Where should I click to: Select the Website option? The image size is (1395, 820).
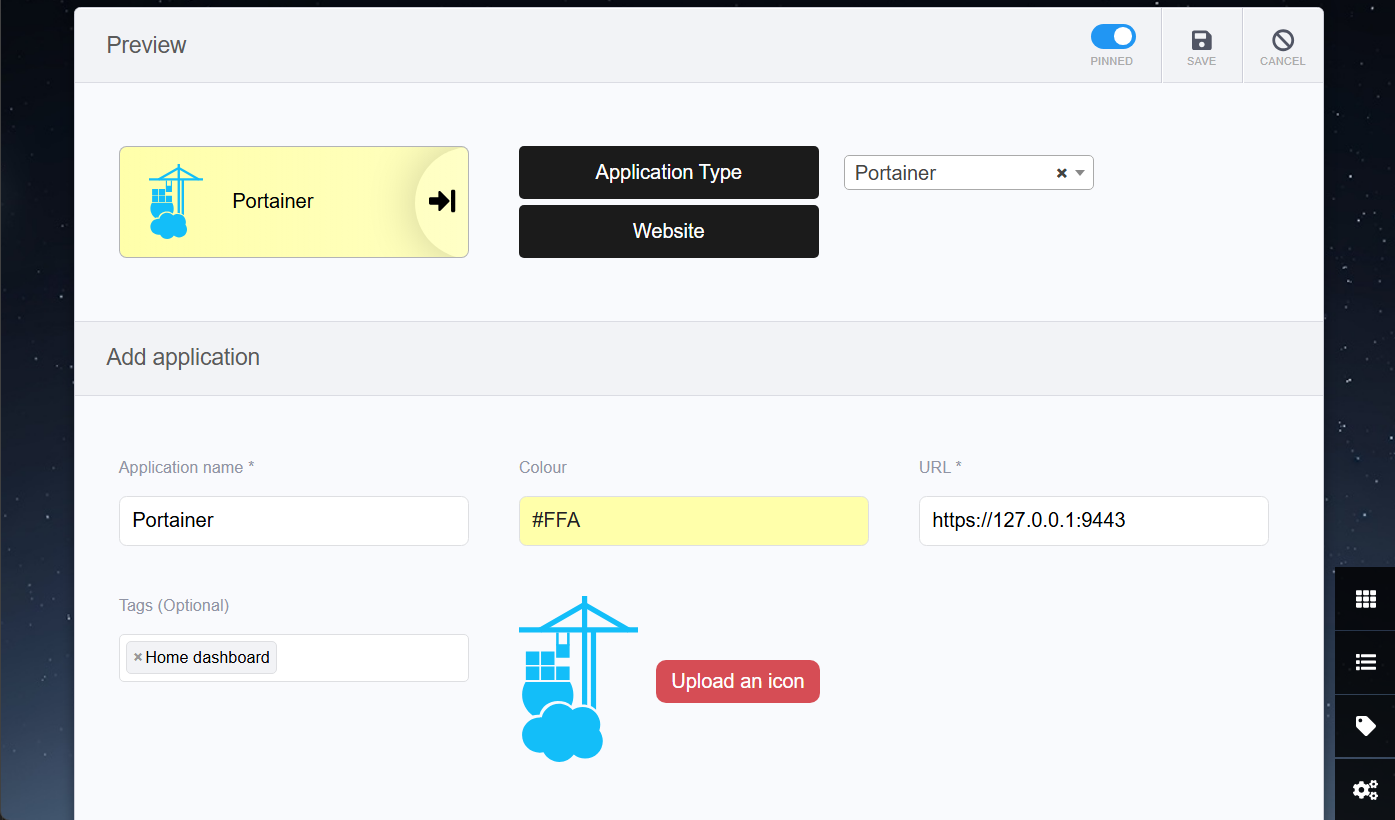(x=668, y=231)
